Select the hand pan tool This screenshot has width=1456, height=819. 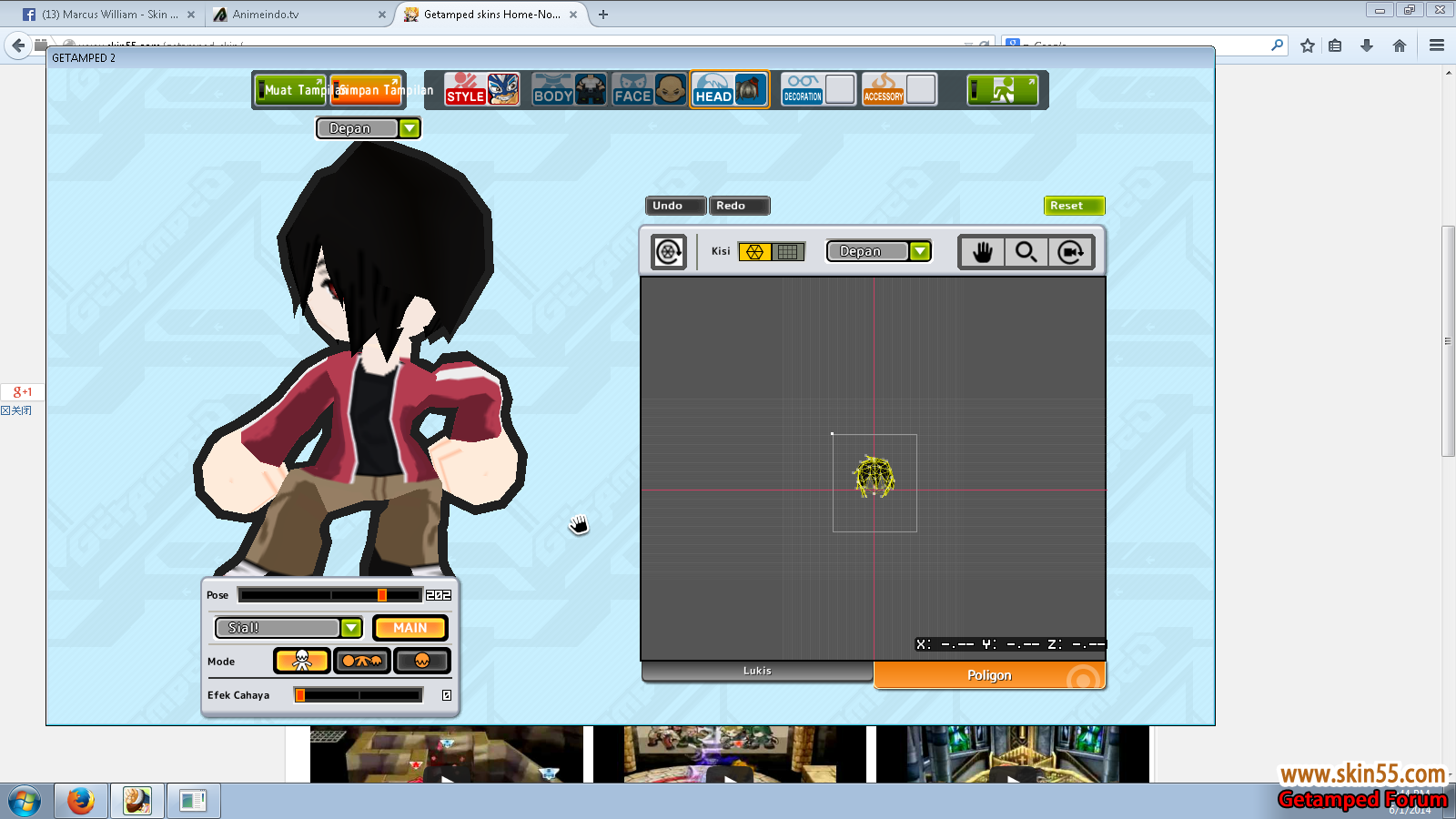coord(982,252)
